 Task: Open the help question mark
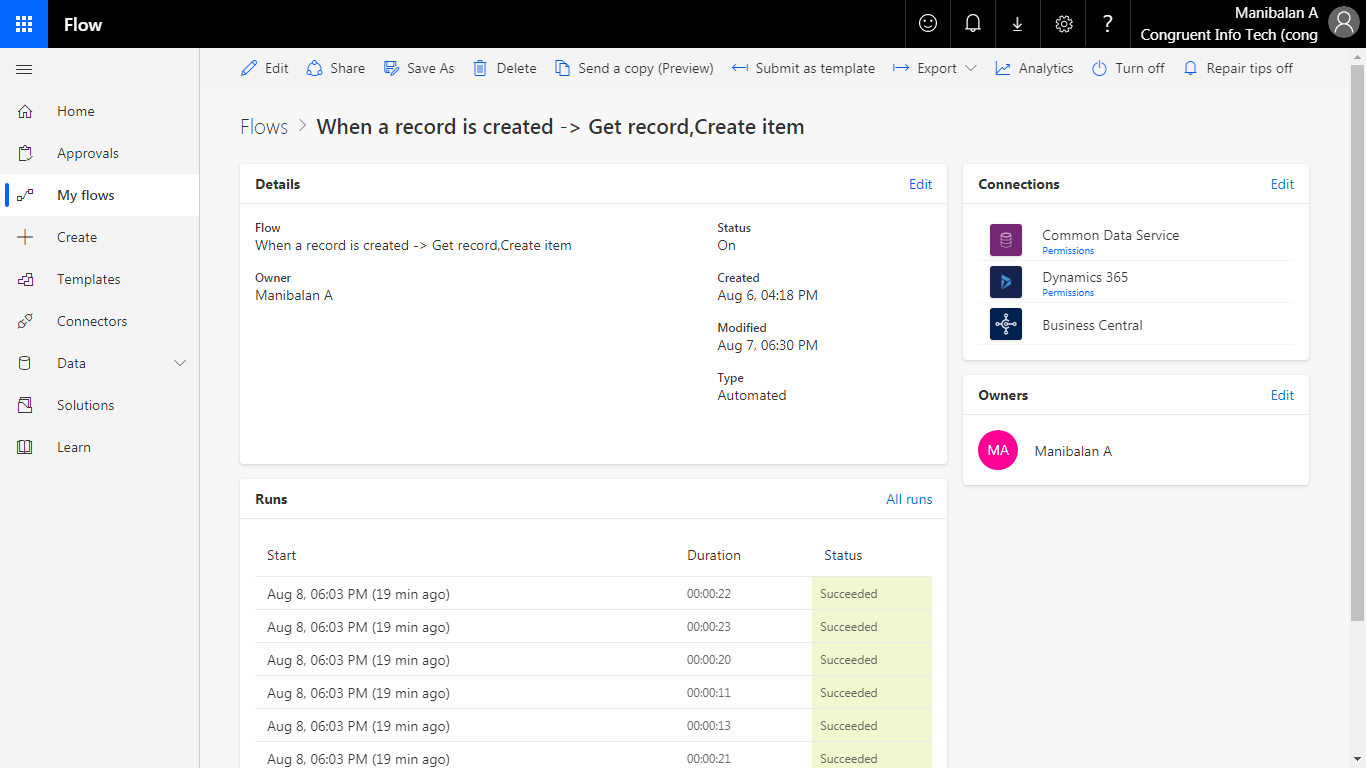tap(1108, 24)
